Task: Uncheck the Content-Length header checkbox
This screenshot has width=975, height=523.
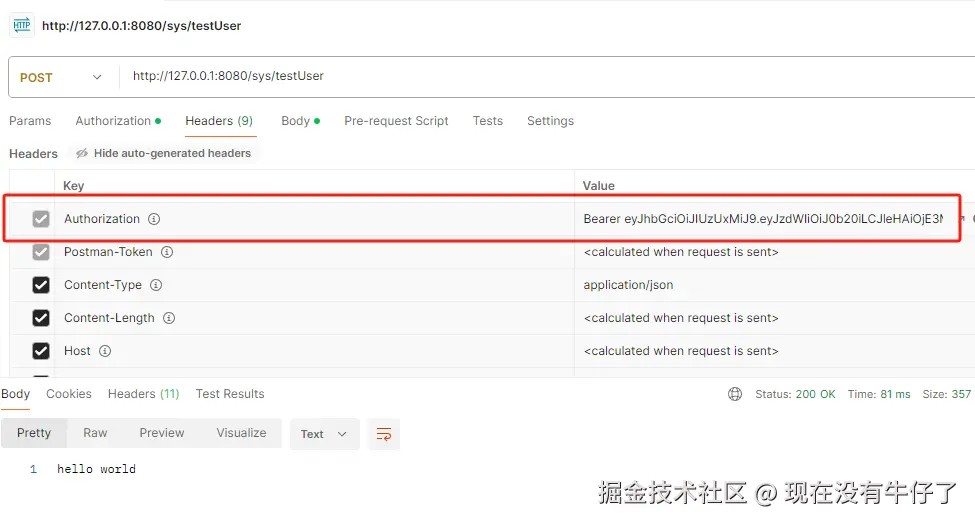Action: [41, 318]
